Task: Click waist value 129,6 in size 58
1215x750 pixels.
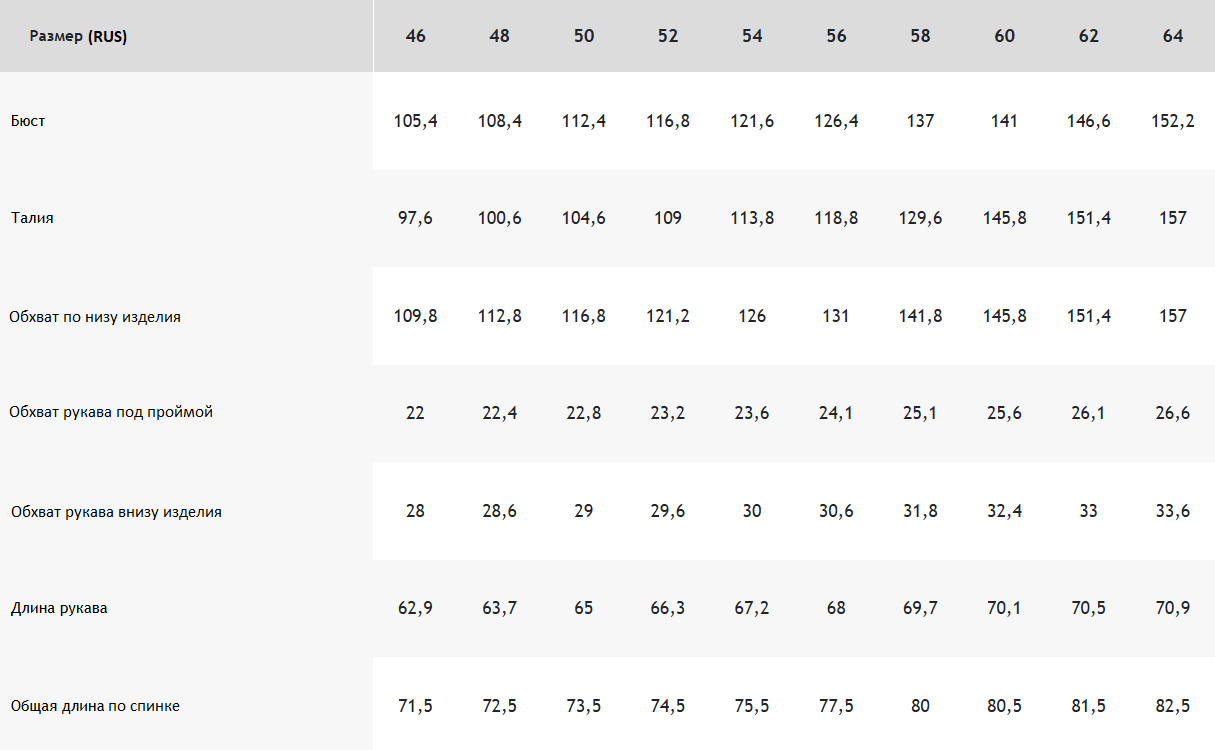Action: [921, 218]
